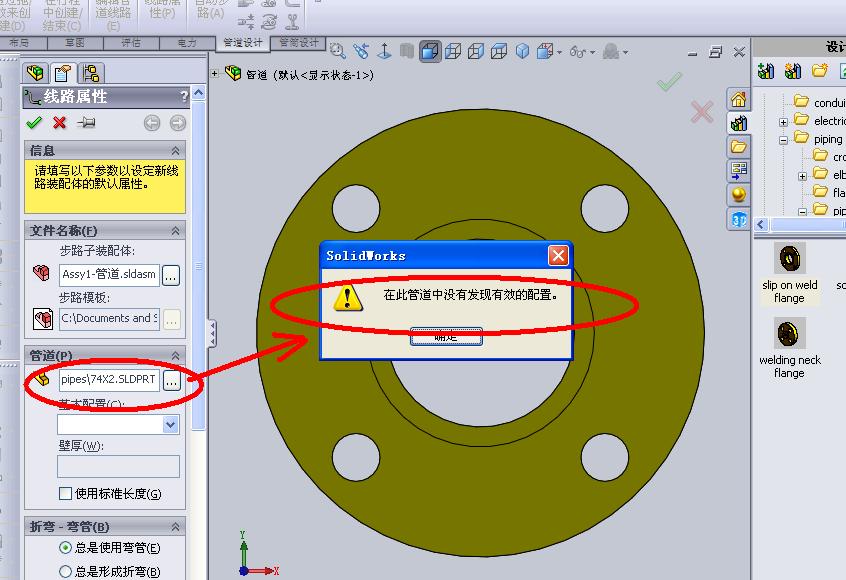This screenshot has height=580, width=846.
Task: Click the Previous View icon
Action: pyautogui.click(x=361, y=51)
